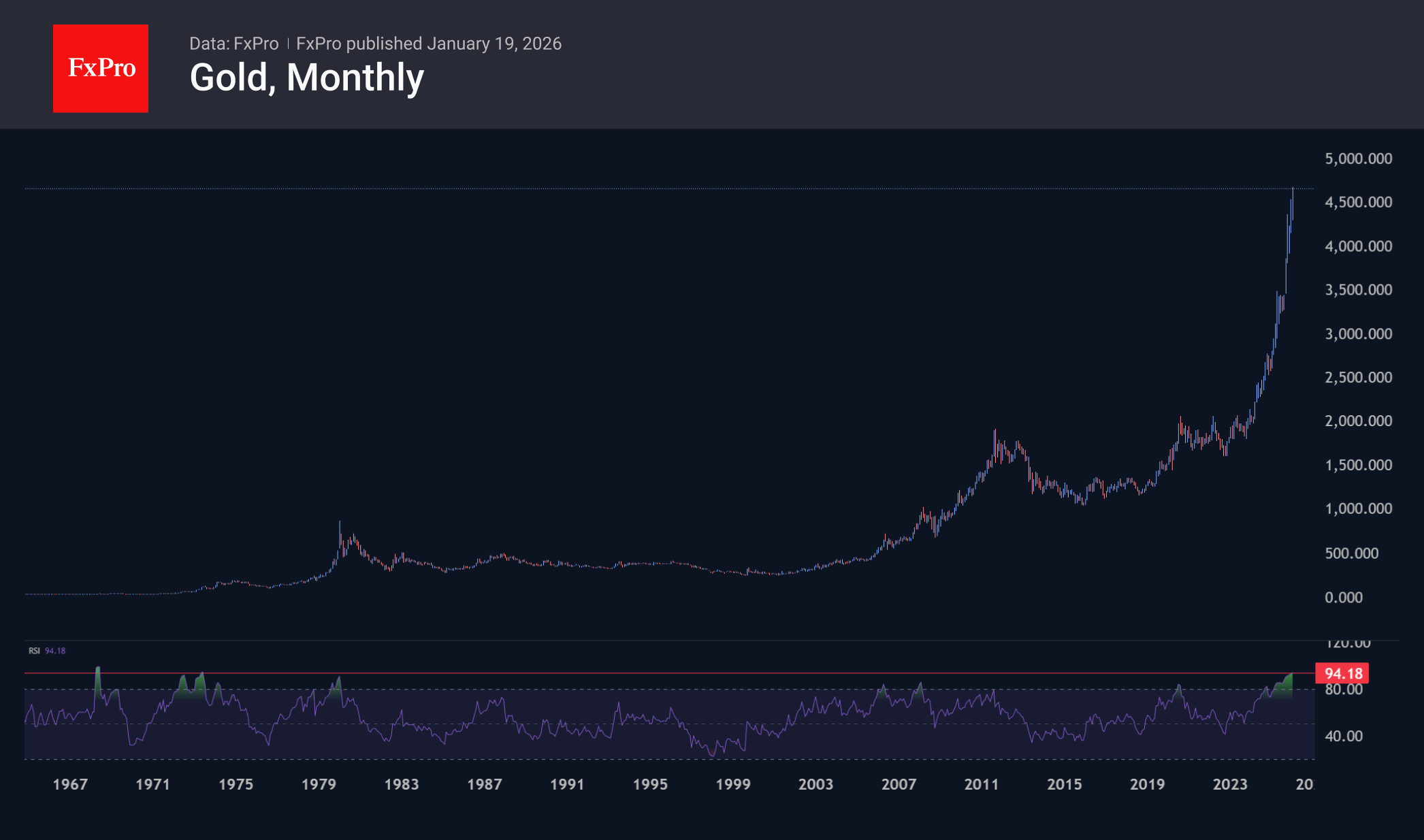Click the year 2007 axis label
This screenshot has width=1424, height=840.
pyautogui.click(x=899, y=784)
